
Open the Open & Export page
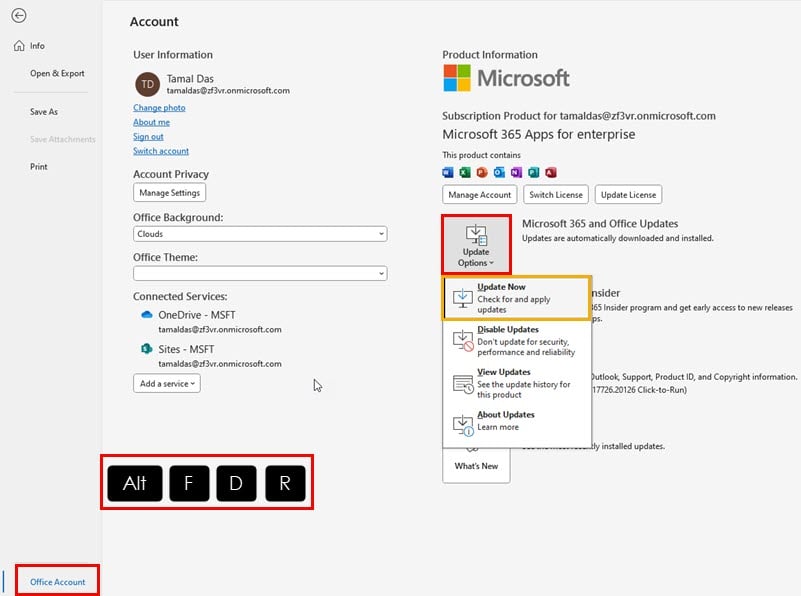(57, 74)
